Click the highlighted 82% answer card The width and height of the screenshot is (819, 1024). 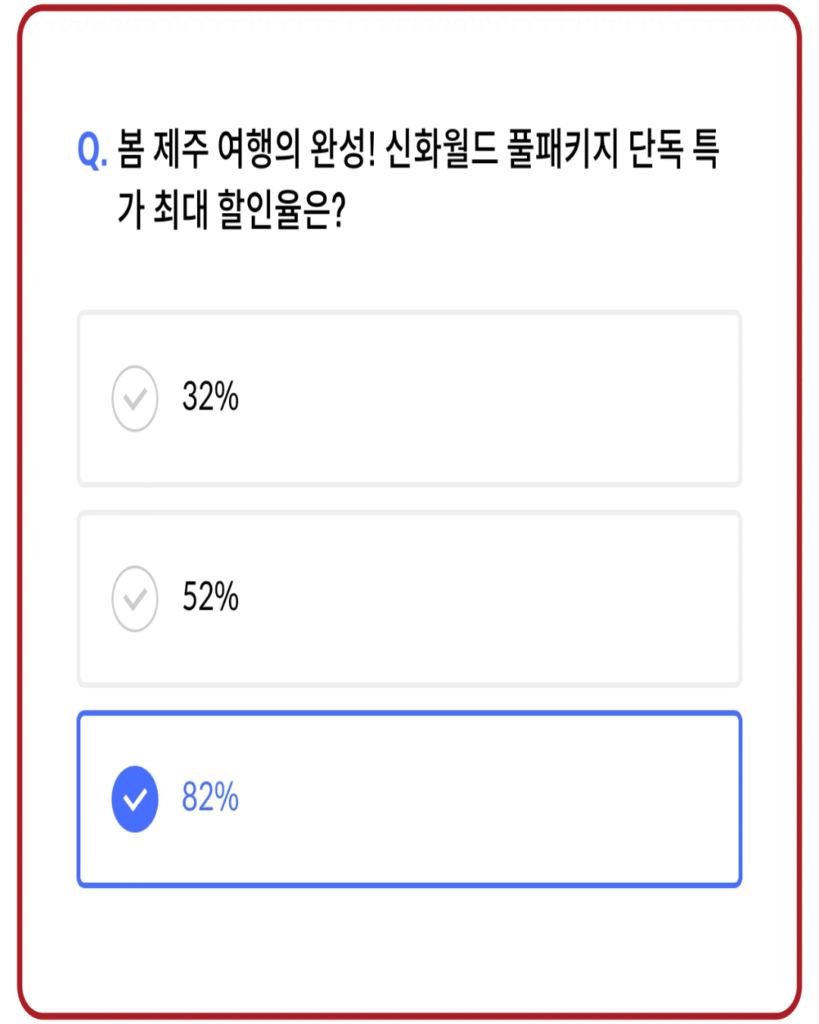[408, 797]
